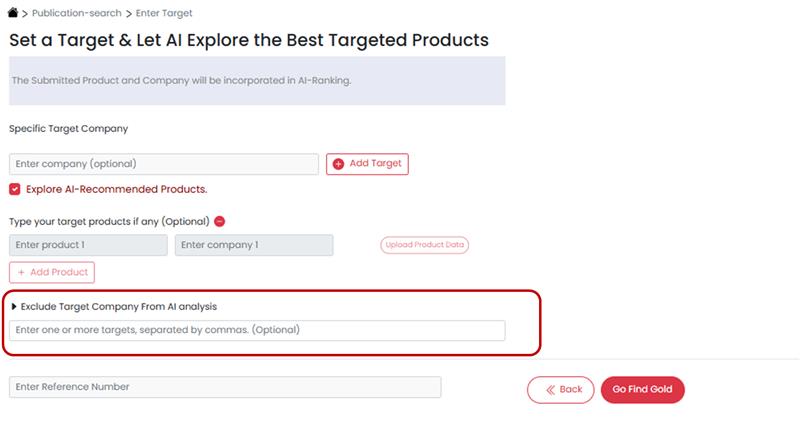Screen dimensions: 800x429
Task: Click the Go Find Gold button
Action: pos(642,390)
